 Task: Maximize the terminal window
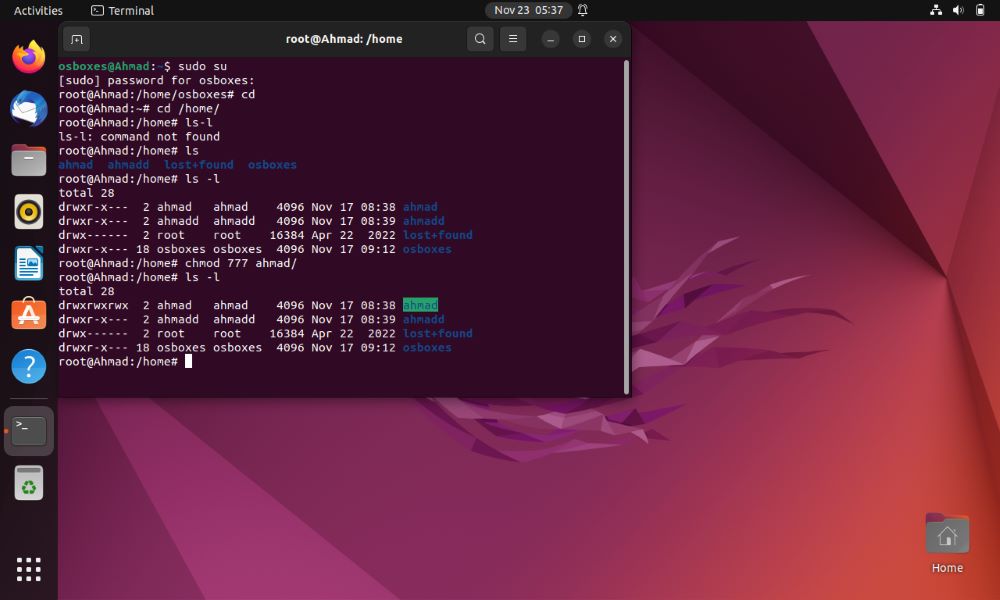pyautogui.click(x=582, y=39)
